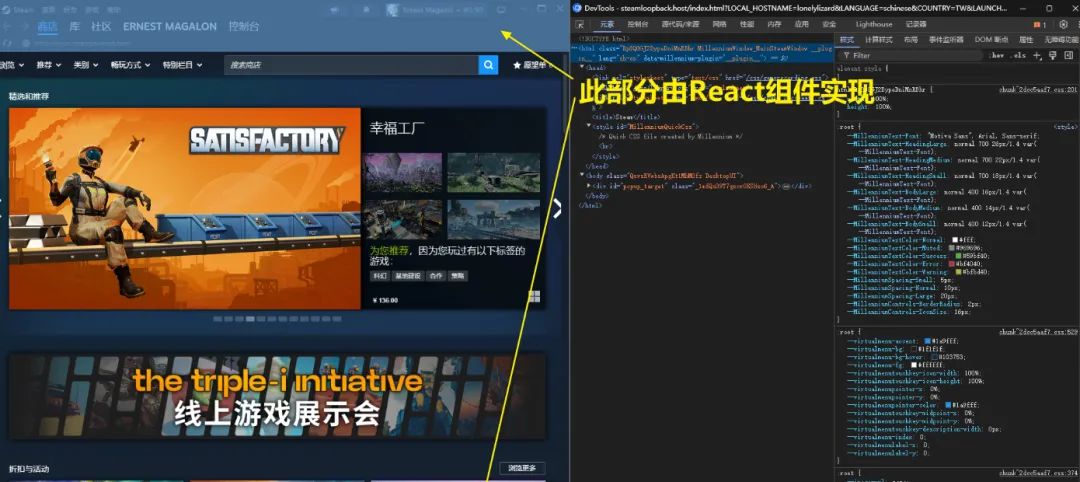1080x482 pixels.
Task: Click the 科幻 tag on the Satisfactory card
Action: click(x=380, y=275)
